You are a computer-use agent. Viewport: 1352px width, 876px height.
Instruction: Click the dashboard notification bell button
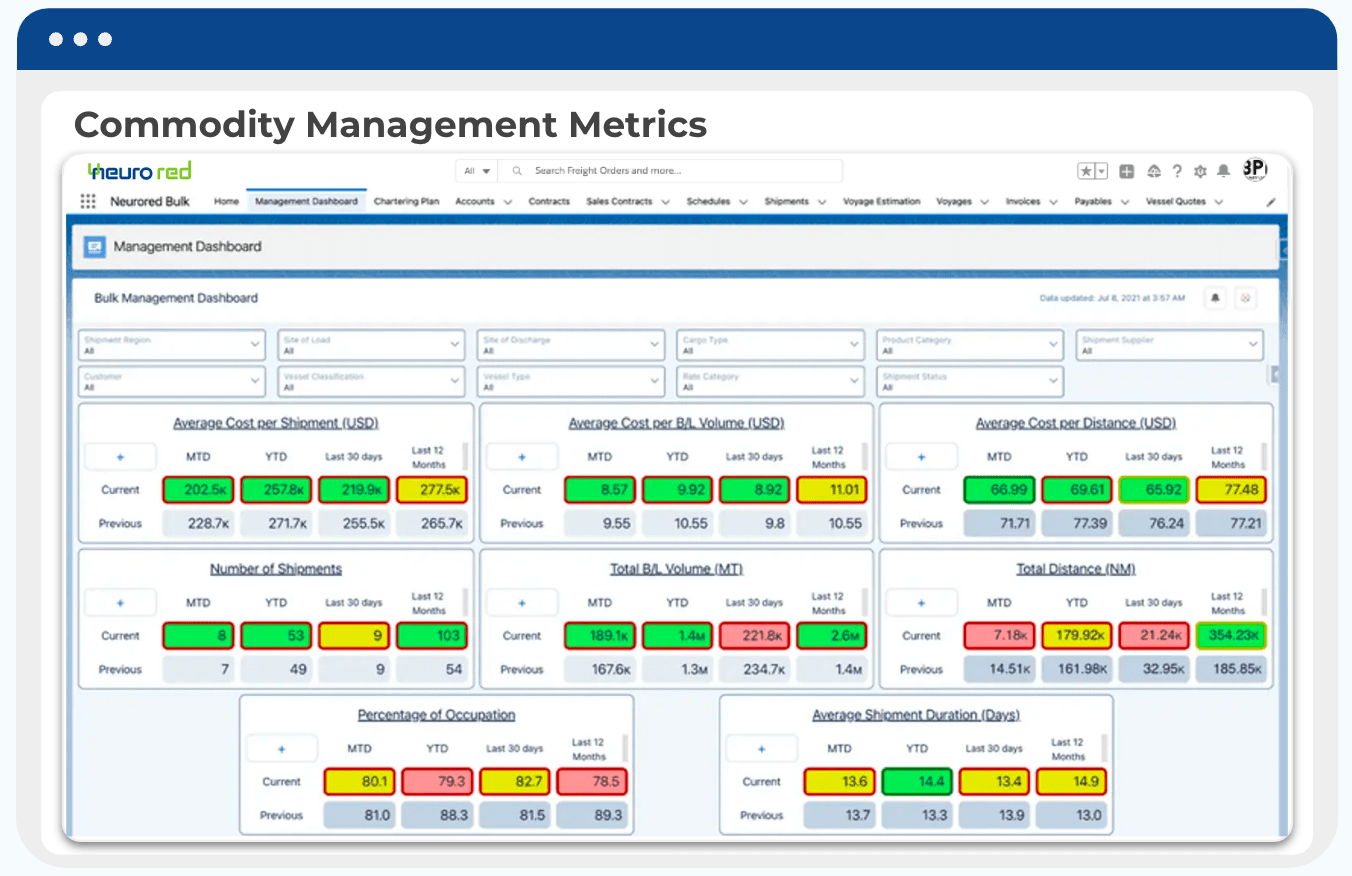click(1217, 298)
